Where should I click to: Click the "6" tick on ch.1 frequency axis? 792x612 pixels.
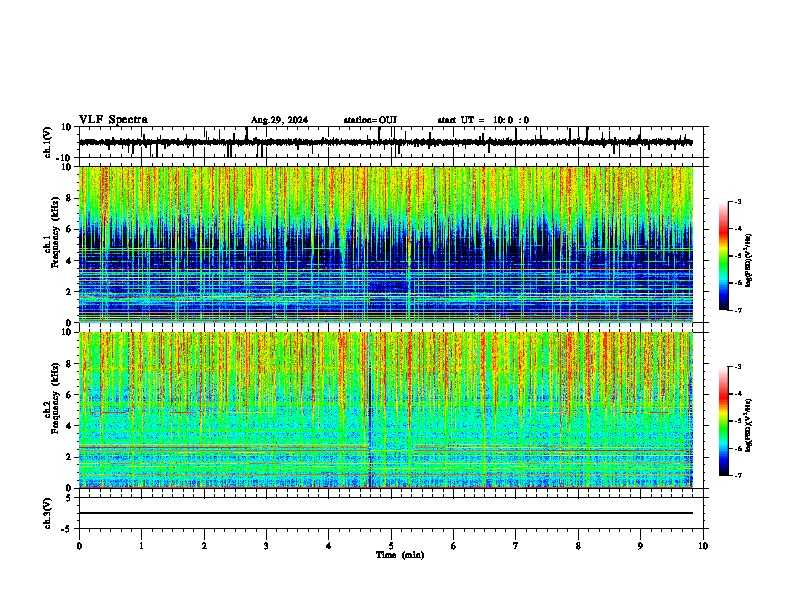[x=70, y=229]
